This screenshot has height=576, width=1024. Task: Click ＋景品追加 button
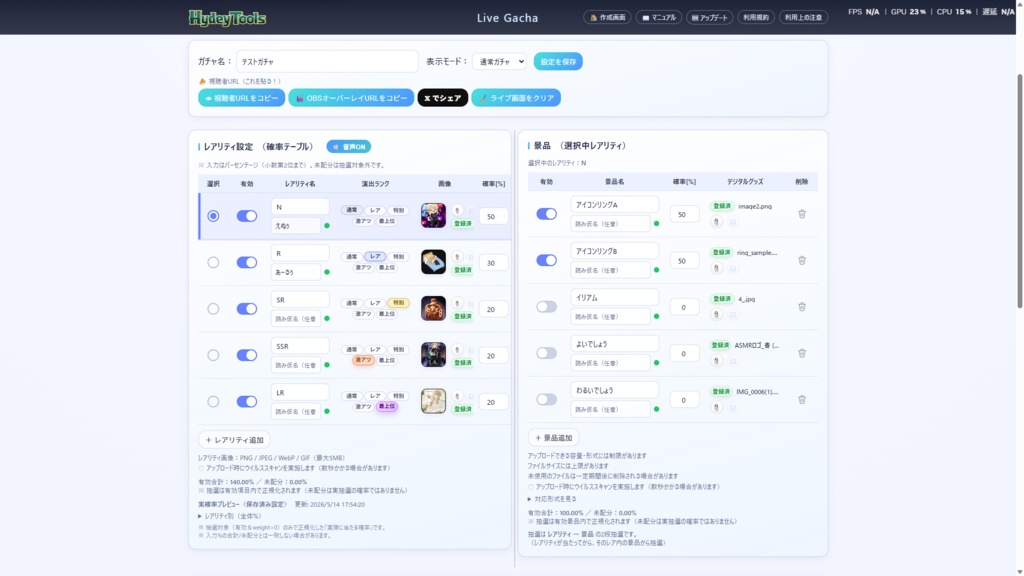[554, 438]
